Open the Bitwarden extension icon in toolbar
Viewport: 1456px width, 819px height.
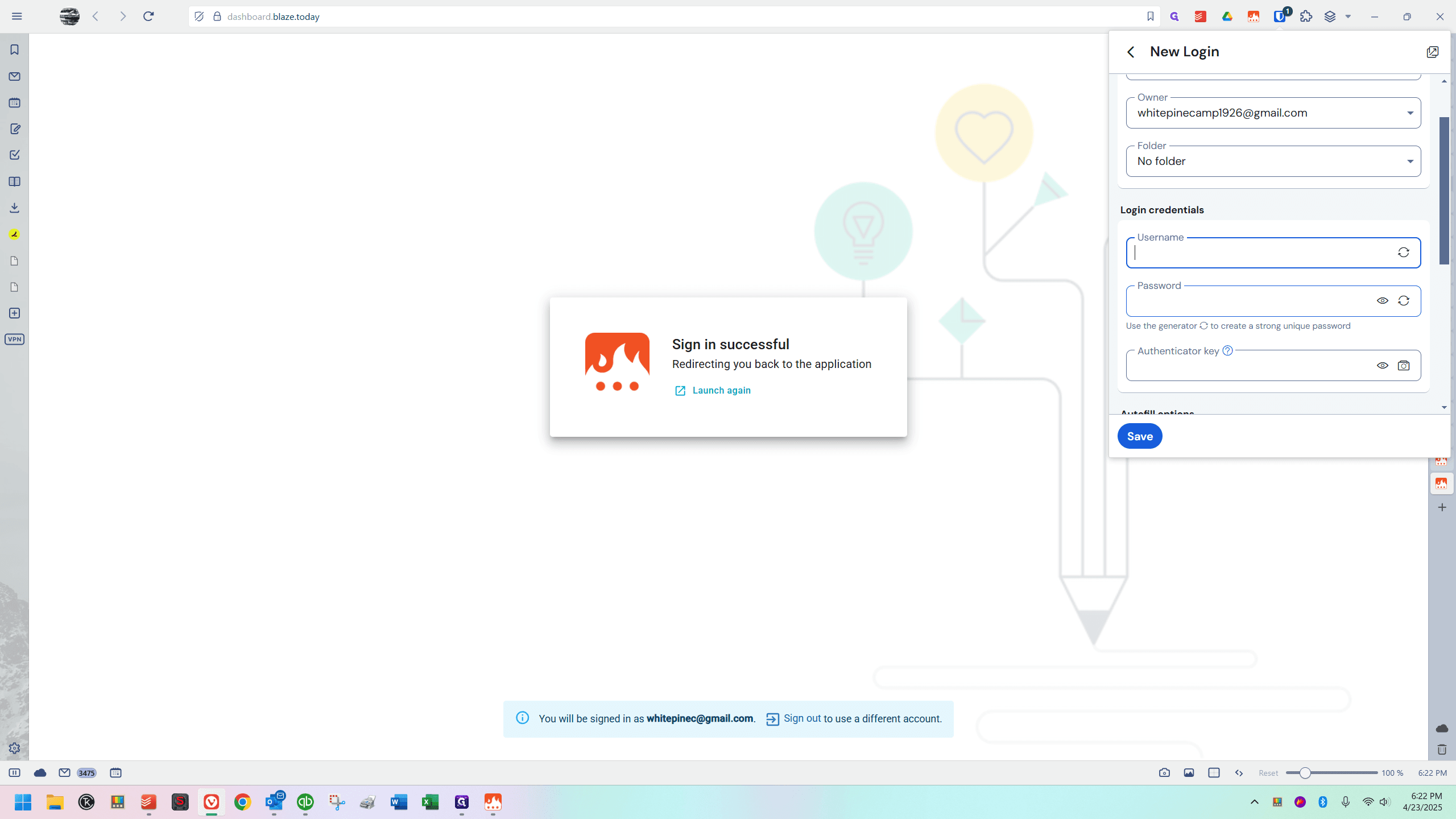point(1280,16)
